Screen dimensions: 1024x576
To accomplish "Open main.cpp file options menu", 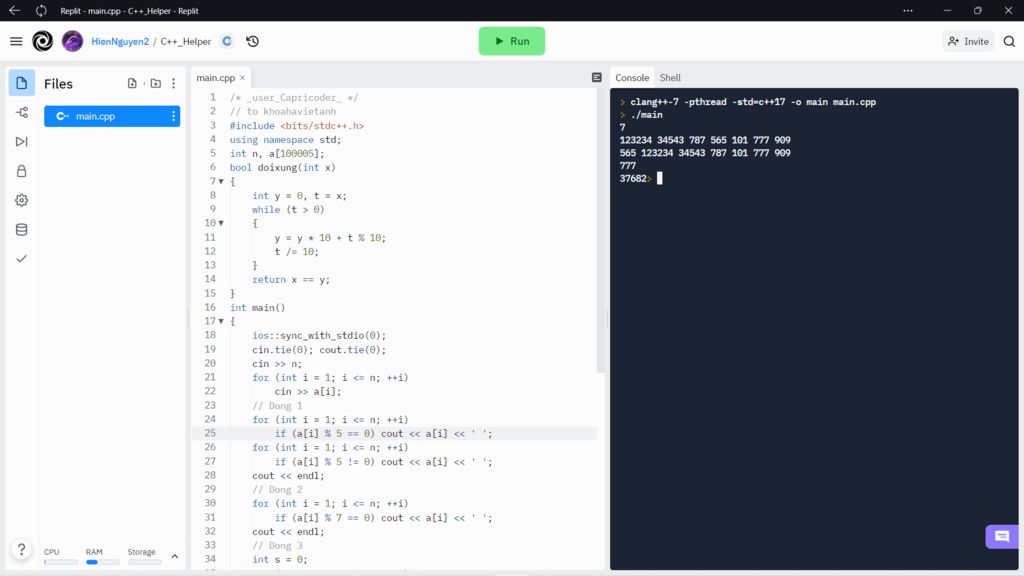I will (173, 116).
